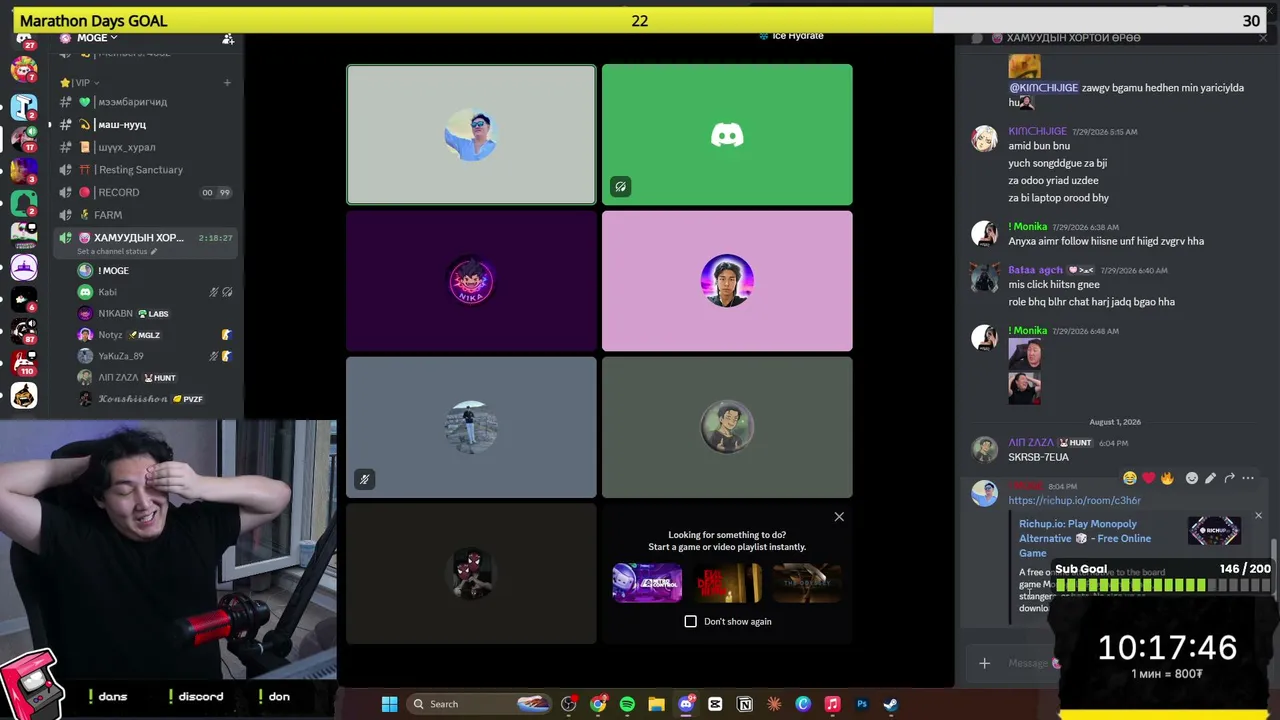Open the шуух_хурал text channel
The height and width of the screenshot is (720, 1280).
pyautogui.click(x=145, y=147)
